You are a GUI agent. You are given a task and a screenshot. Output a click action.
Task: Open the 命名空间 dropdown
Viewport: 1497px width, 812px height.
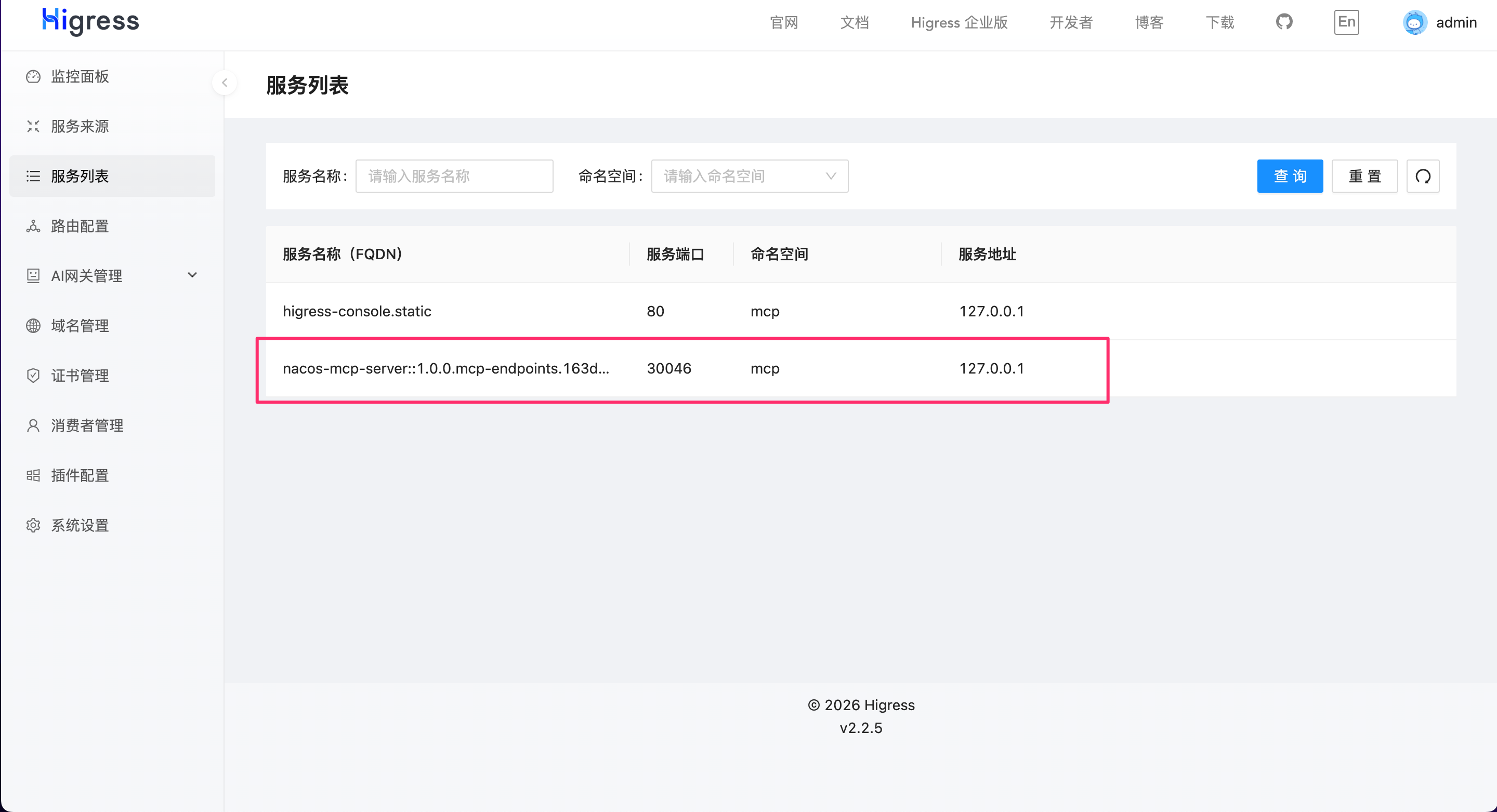(x=750, y=176)
